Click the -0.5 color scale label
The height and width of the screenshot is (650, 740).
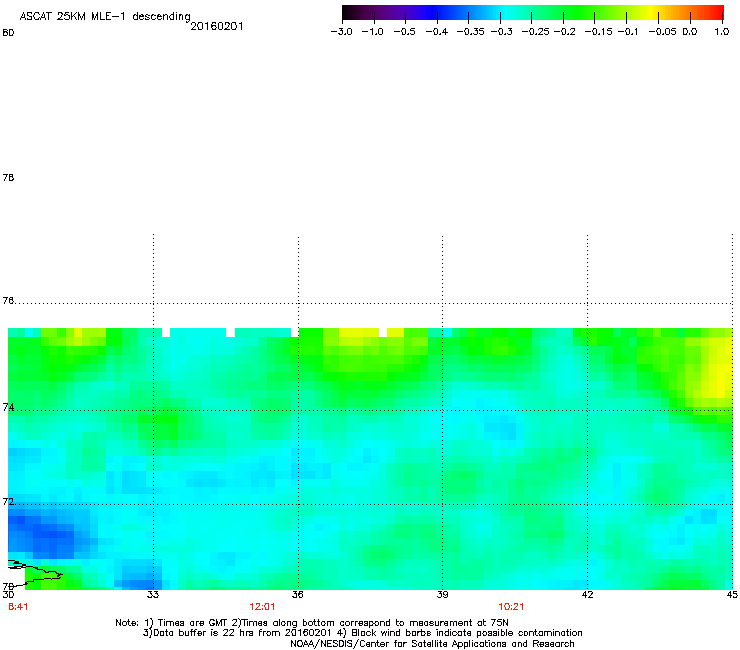[404, 32]
